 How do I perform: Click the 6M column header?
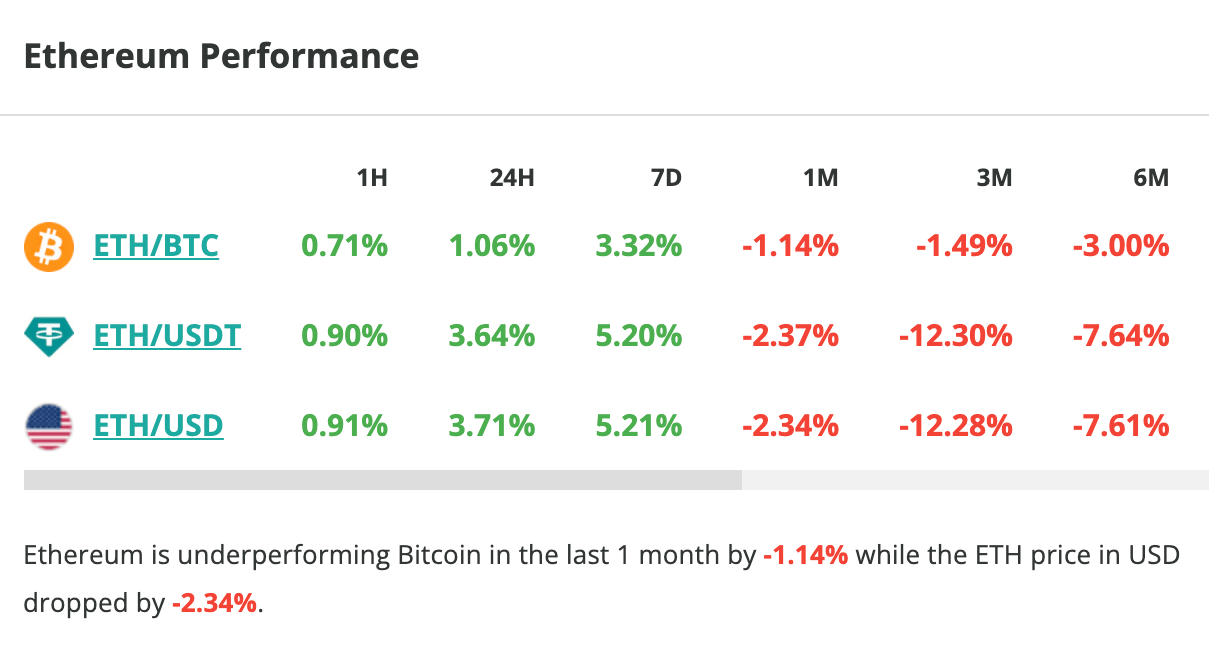[x=1151, y=179]
